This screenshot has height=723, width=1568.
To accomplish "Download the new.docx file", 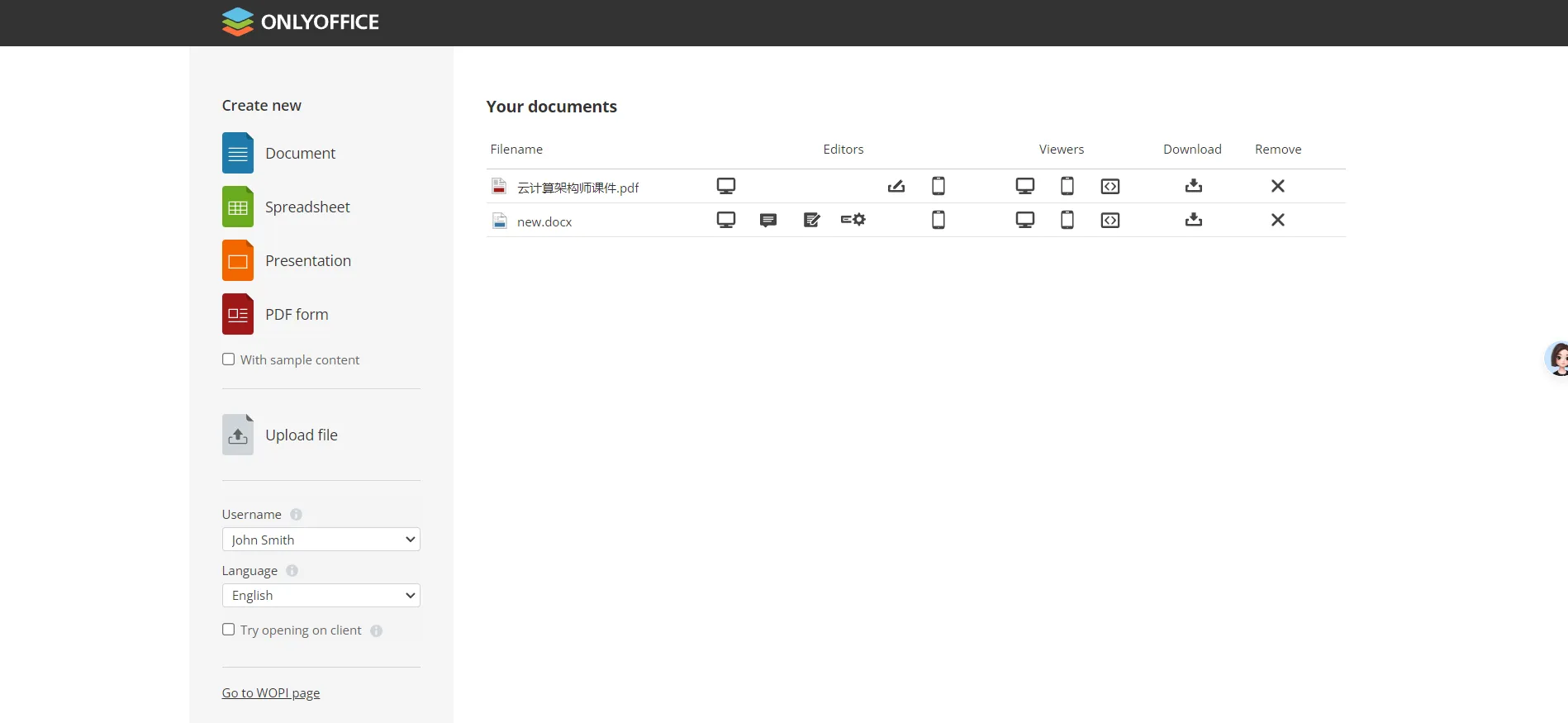I will pos(1194,220).
